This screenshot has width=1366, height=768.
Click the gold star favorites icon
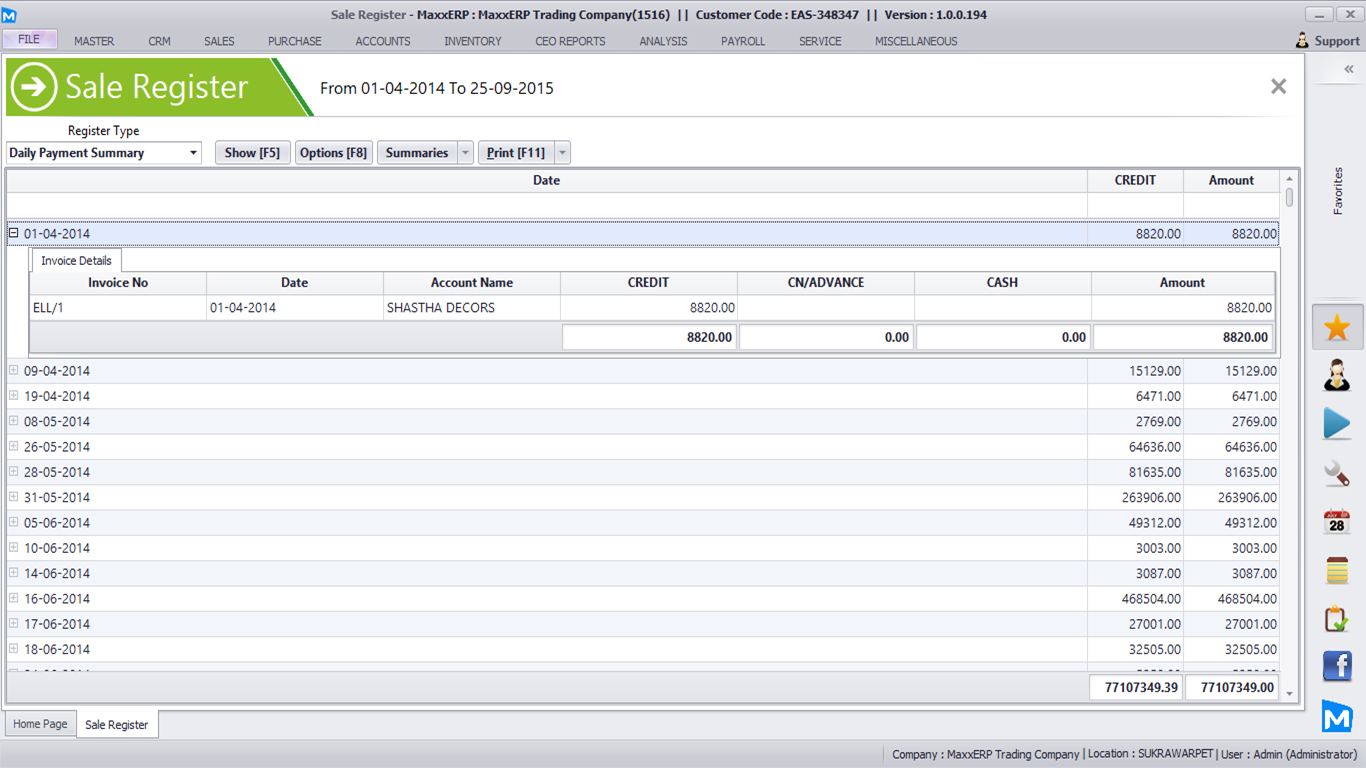(x=1337, y=328)
